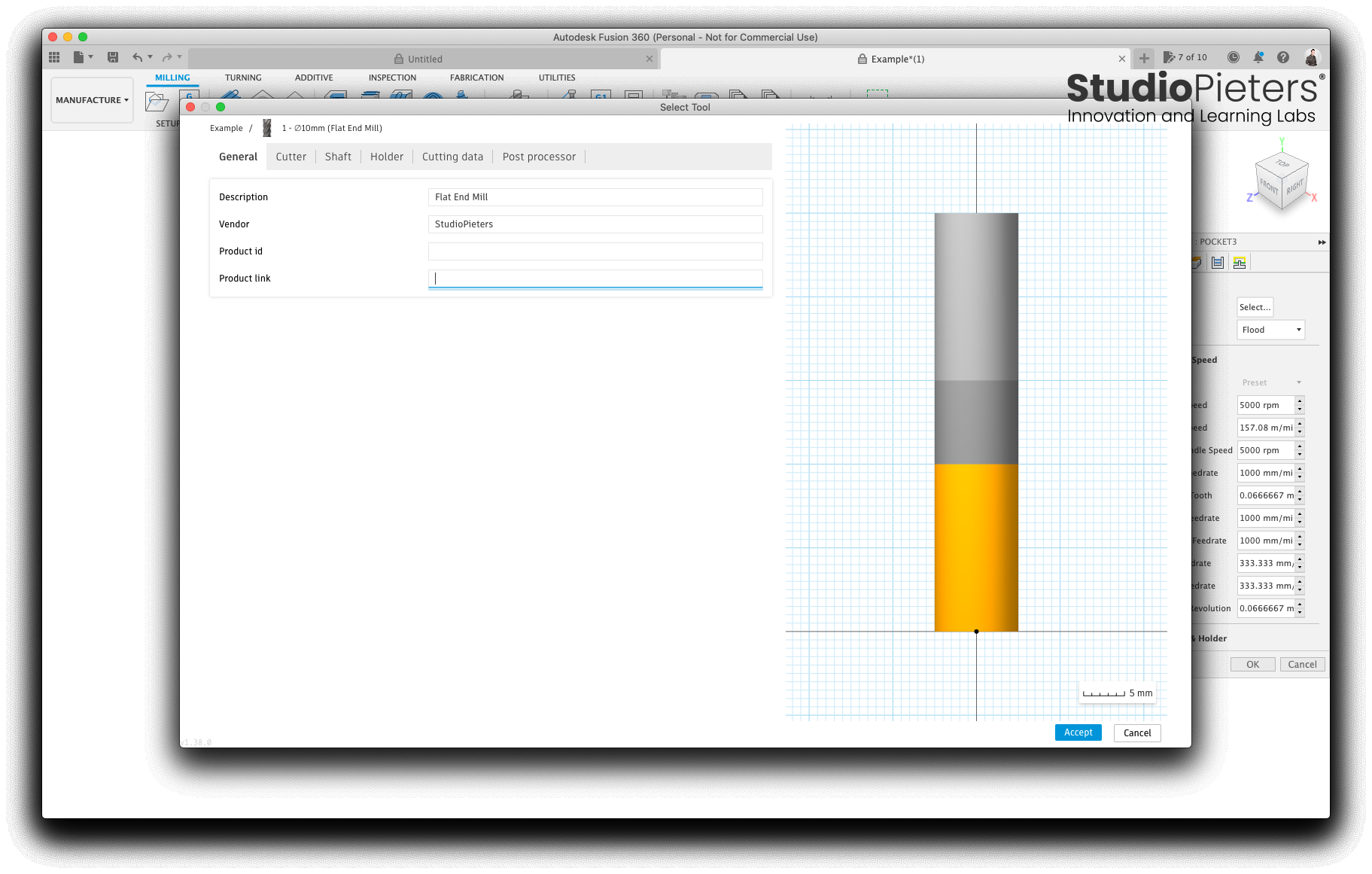Click the Description field with Flat End Mill
The height and width of the screenshot is (874, 1372).
[x=595, y=197]
